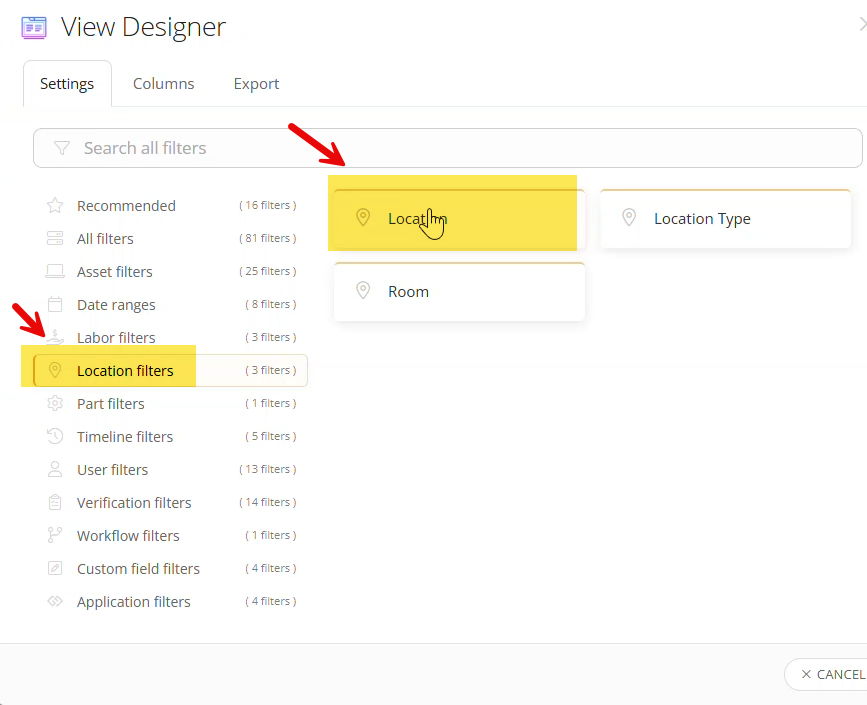
Task: Click the star icon beside Recommended
Action: [55, 205]
